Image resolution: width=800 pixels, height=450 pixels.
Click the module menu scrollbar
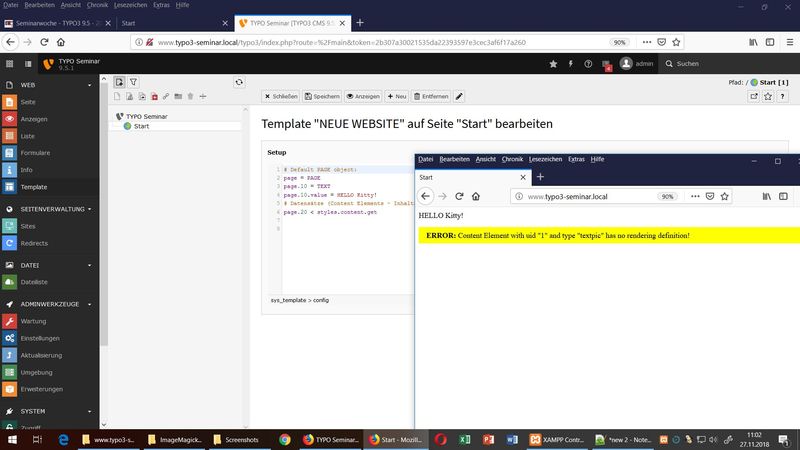104,214
